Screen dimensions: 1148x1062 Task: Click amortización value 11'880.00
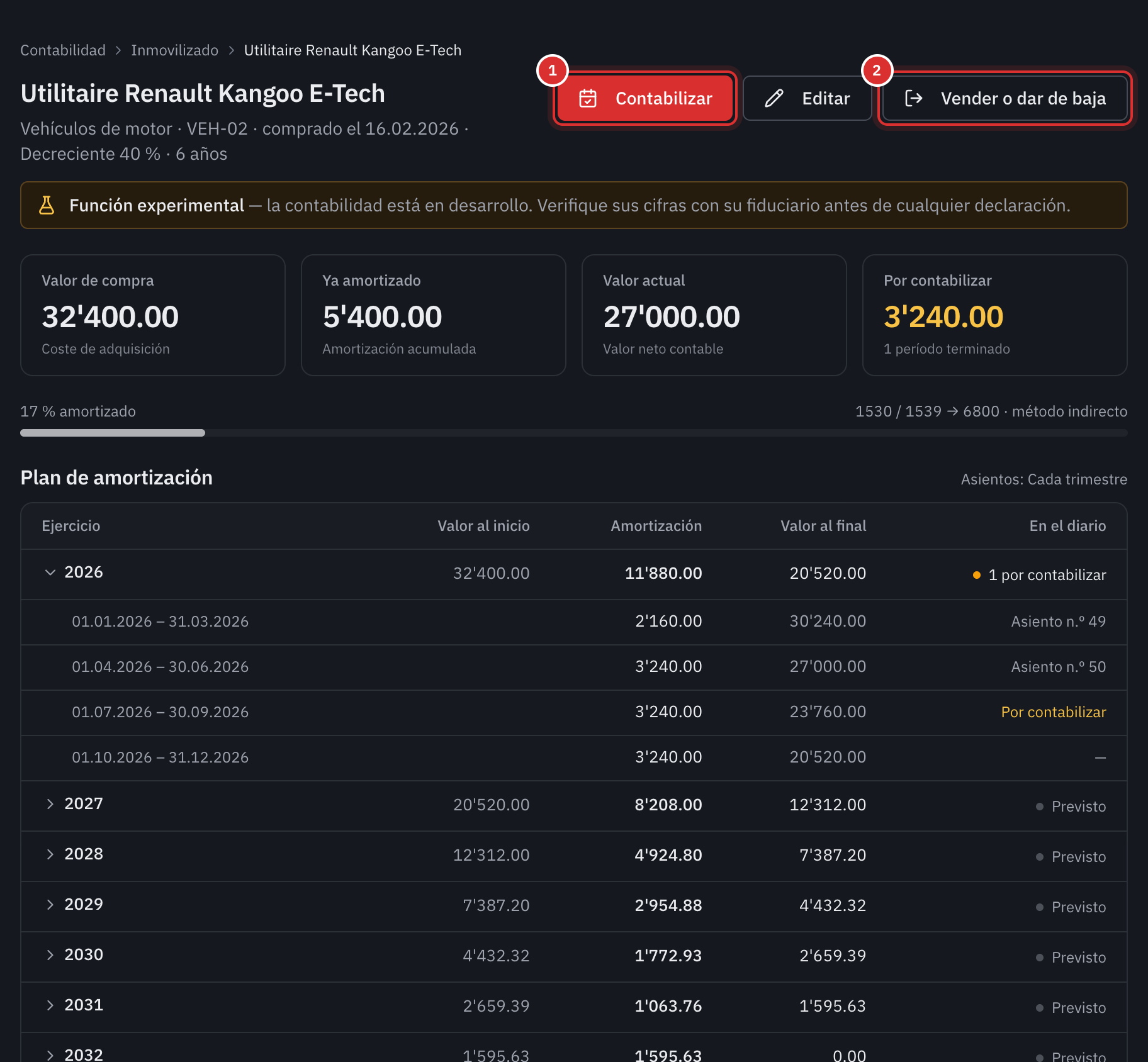click(x=663, y=573)
